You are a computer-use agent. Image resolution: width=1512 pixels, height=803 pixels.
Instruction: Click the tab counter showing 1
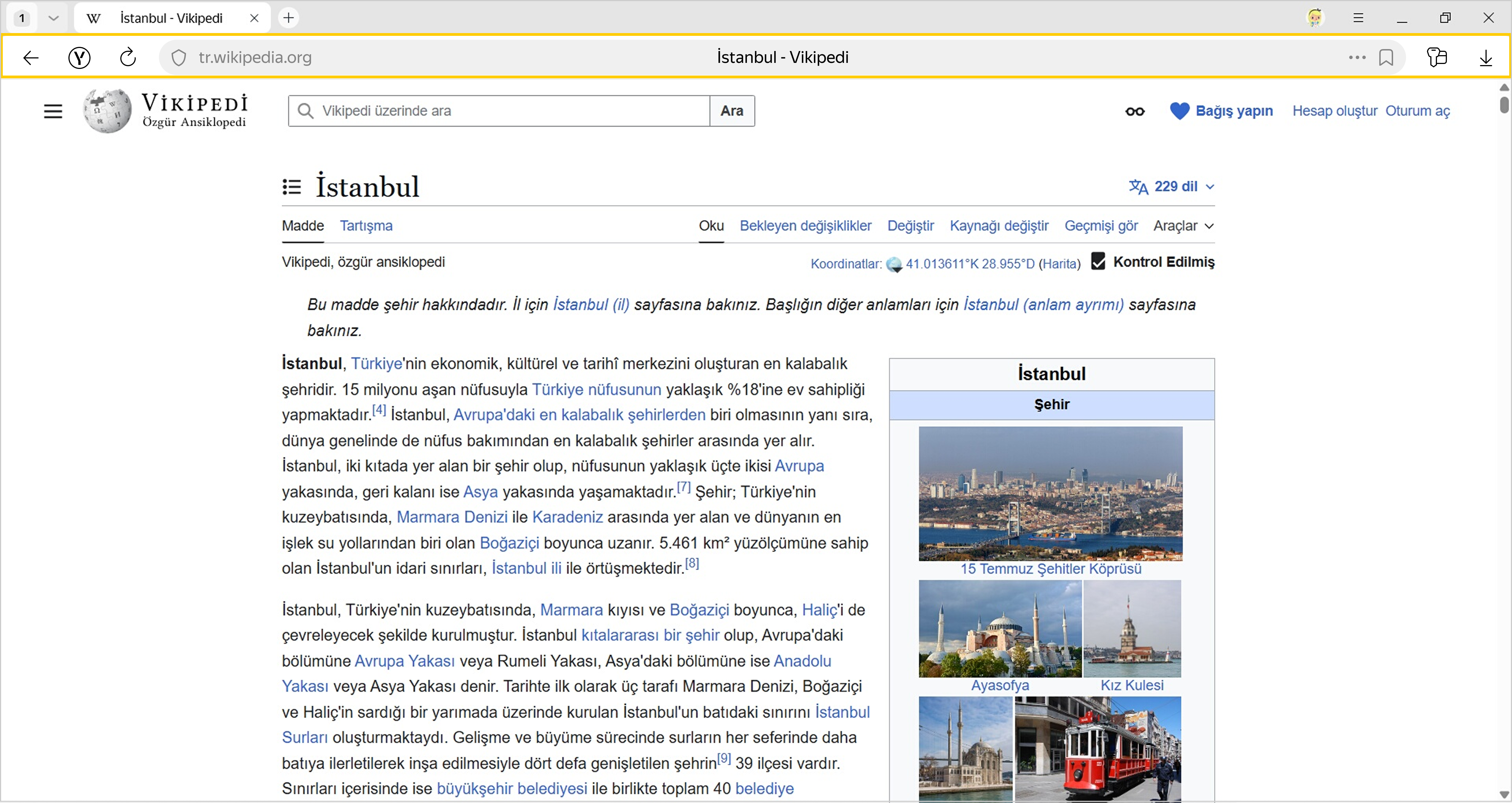22,18
